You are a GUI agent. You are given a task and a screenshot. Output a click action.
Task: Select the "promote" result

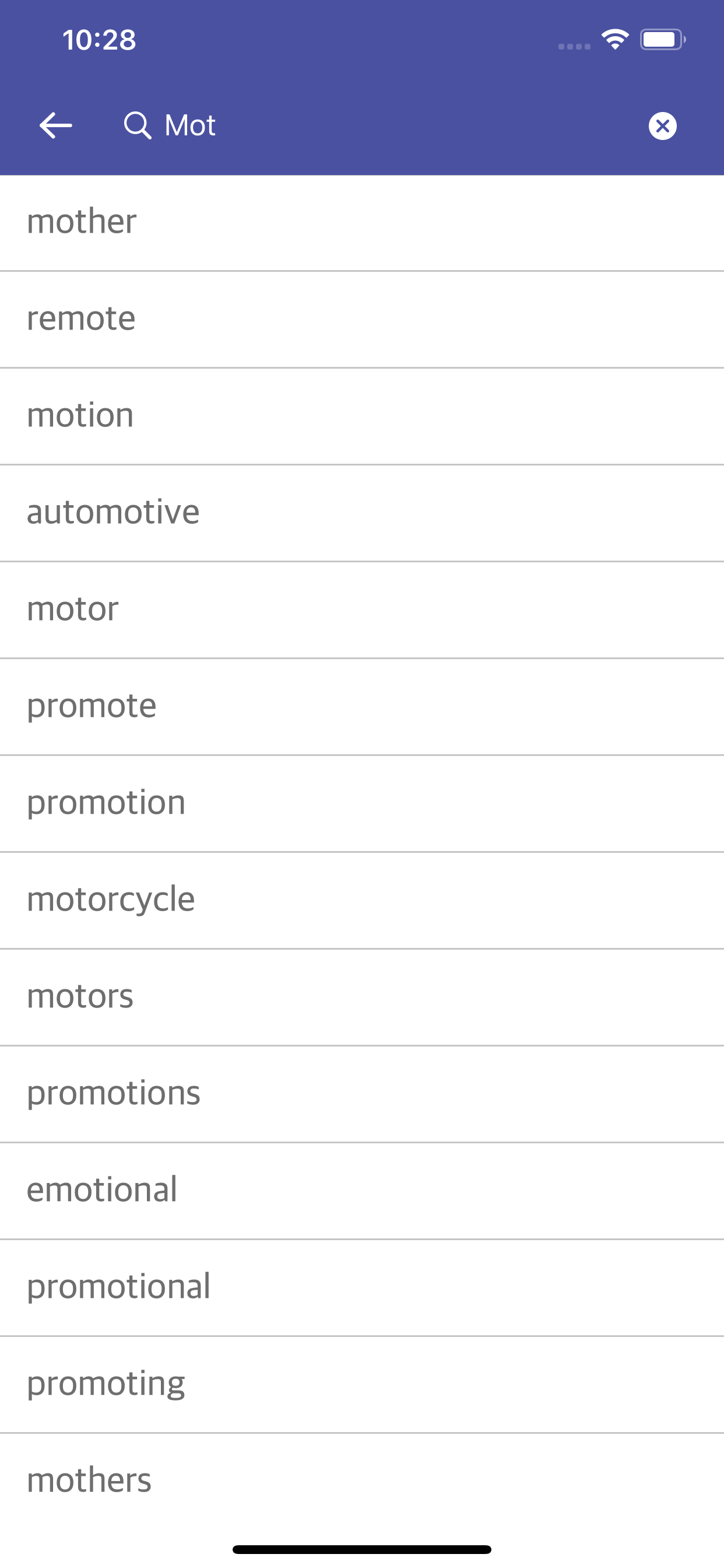[362, 706]
